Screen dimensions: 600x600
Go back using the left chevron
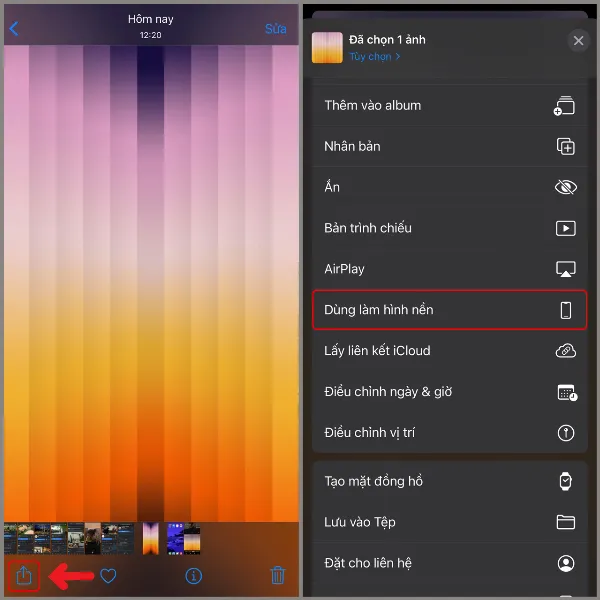[14, 29]
